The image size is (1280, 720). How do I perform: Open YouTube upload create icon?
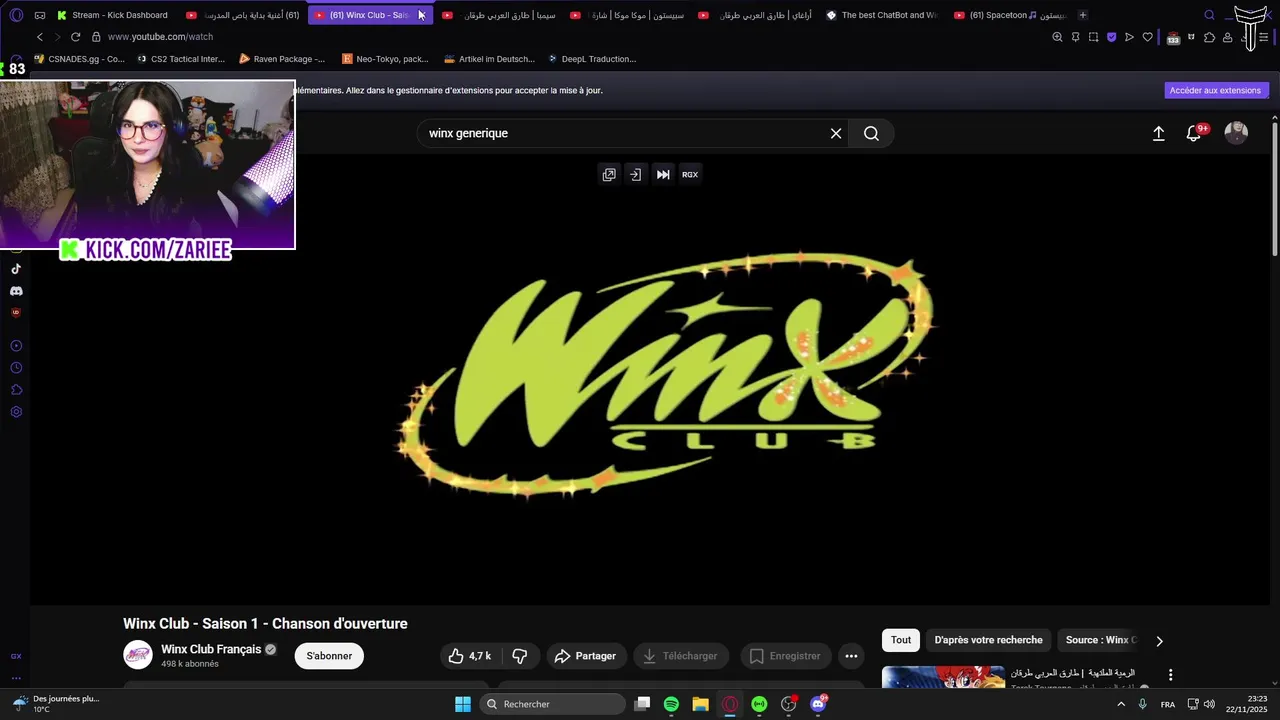coord(1158,133)
